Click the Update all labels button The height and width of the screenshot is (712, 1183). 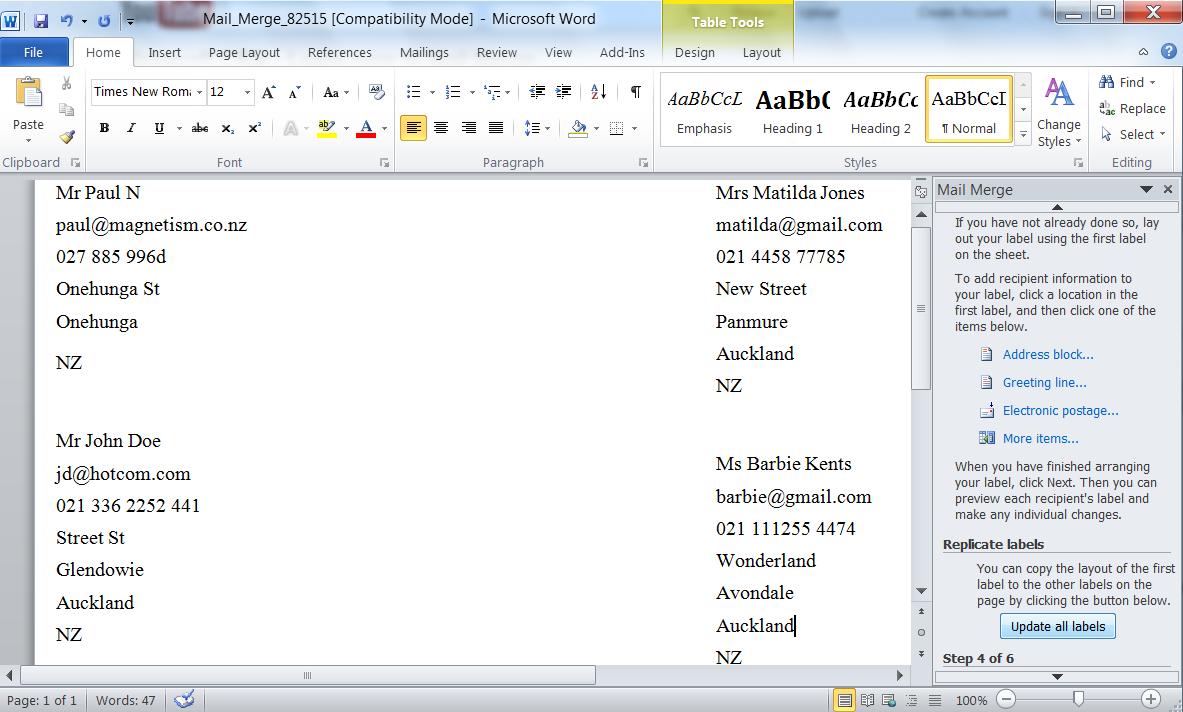coord(1057,626)
